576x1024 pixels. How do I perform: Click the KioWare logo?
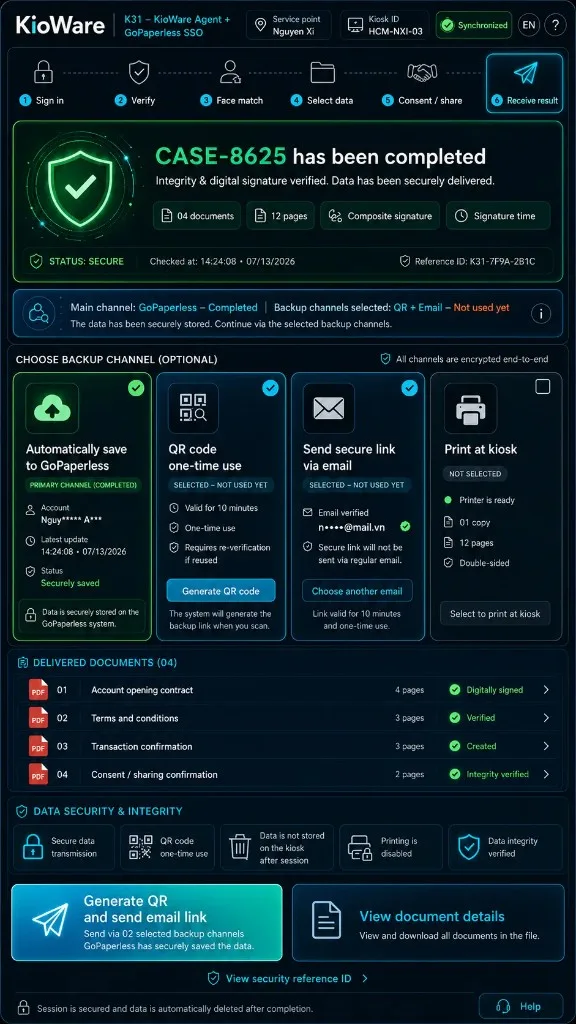[x=60, y=25]
